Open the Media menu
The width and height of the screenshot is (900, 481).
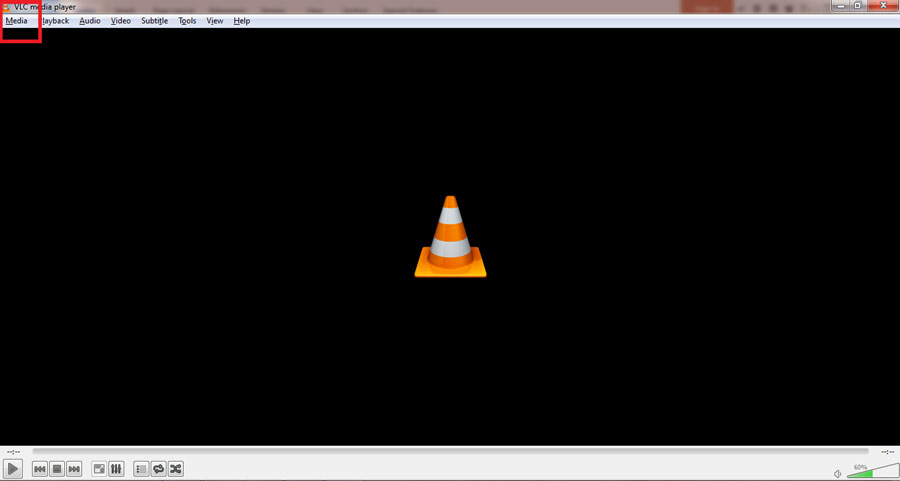pyautogui.click(x=17, y=21)
